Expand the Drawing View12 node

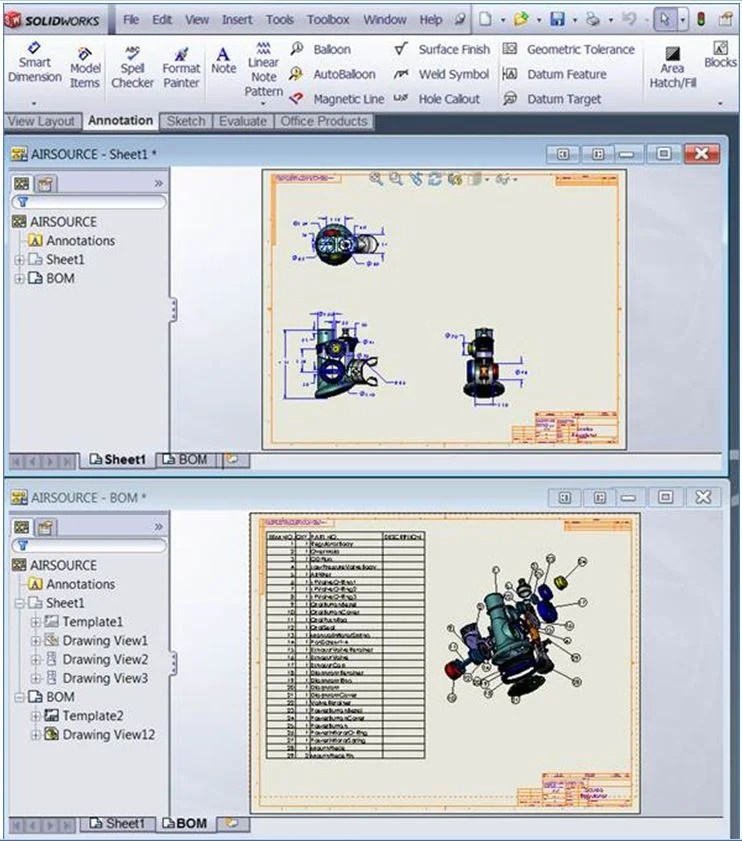(35, 735)
